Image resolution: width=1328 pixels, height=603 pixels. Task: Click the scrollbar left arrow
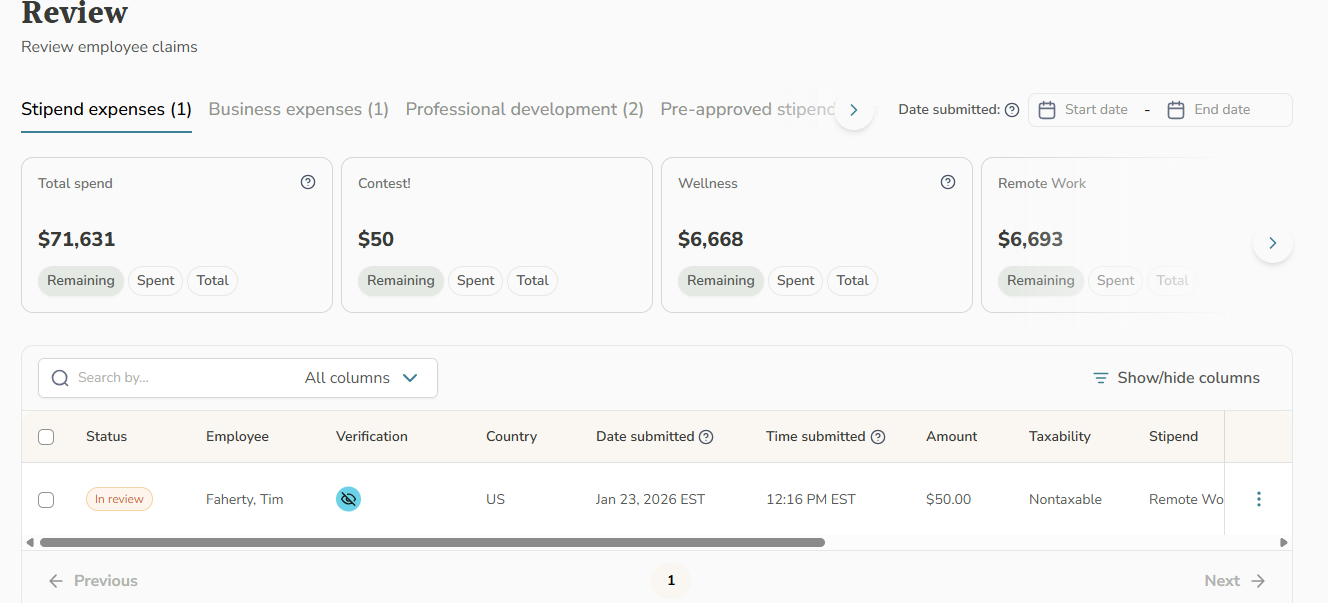tap(30, 543)
